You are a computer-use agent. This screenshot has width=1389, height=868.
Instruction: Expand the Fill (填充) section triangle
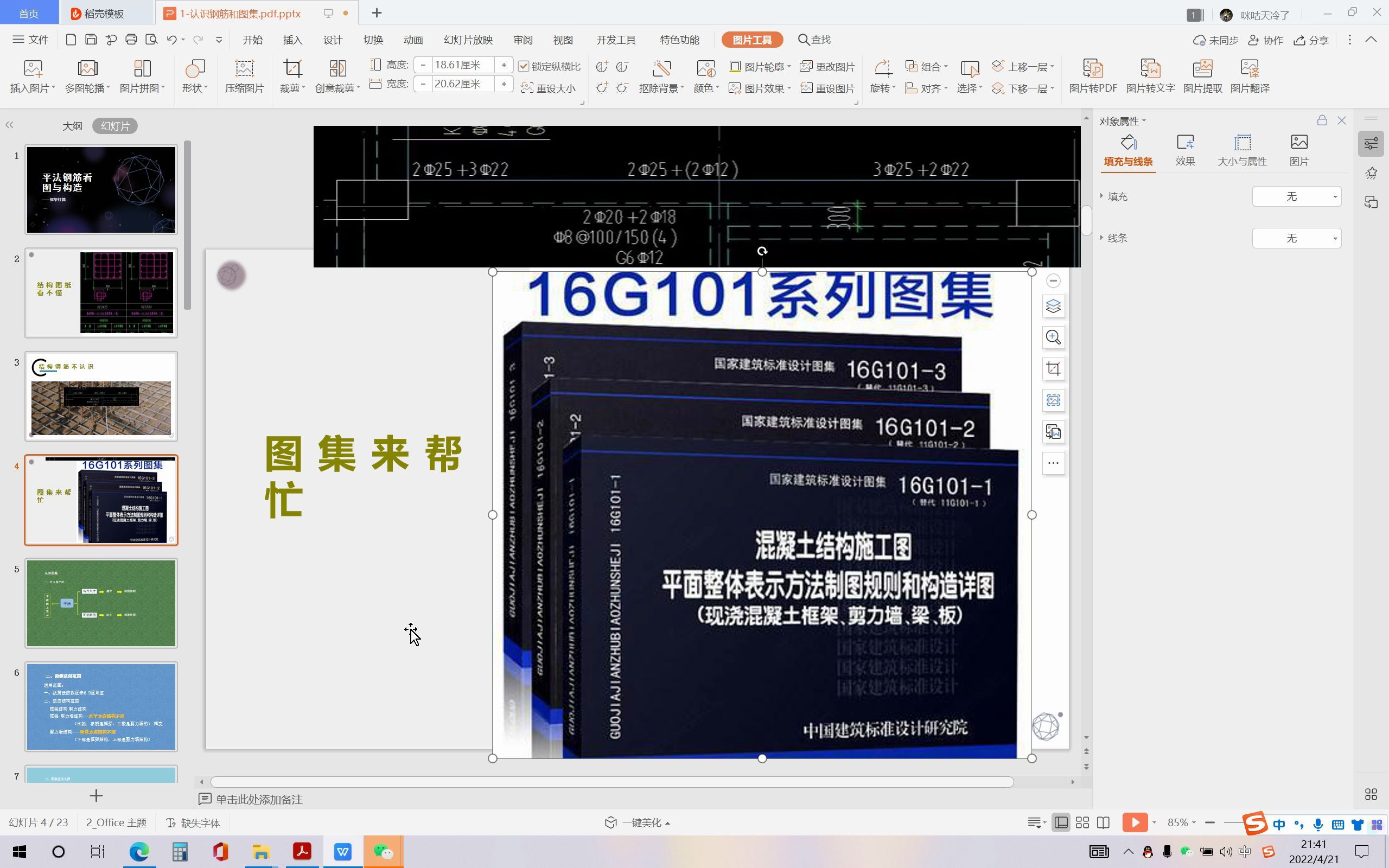tap(1101, 196)
